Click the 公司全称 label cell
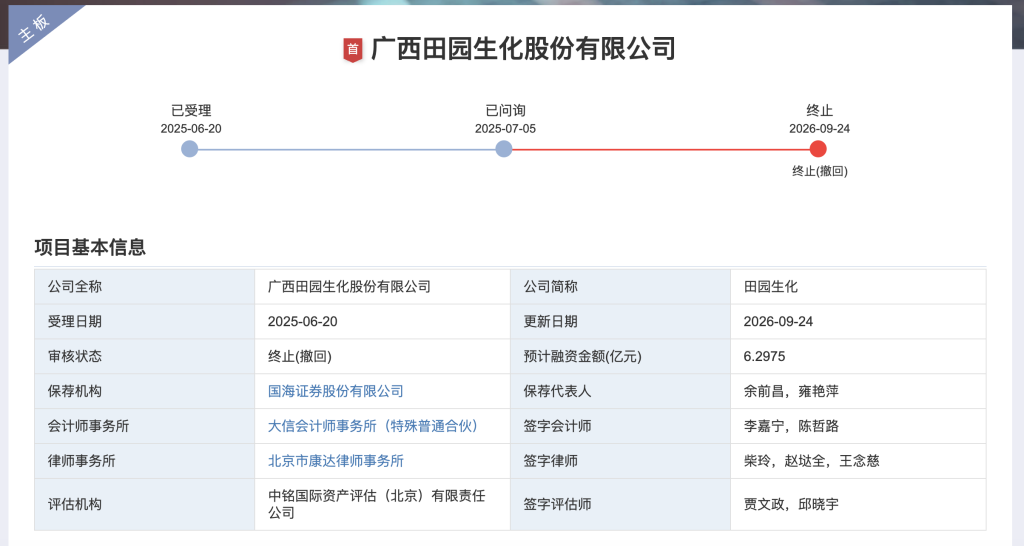Screen dimensions: 1024x546 coord(144,287)
